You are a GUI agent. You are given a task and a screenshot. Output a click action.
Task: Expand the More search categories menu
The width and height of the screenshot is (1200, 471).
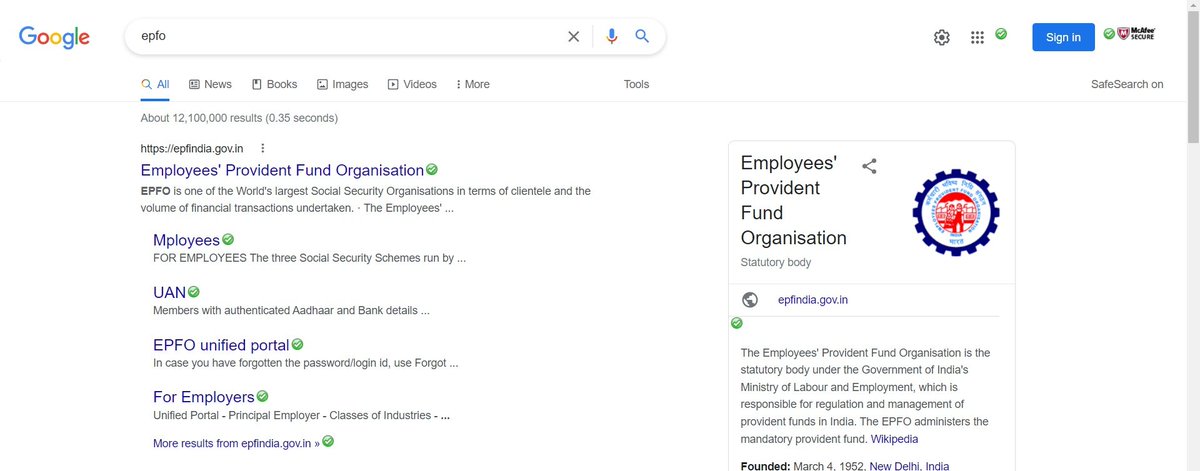pyautogui.click(x=473, y=84)
